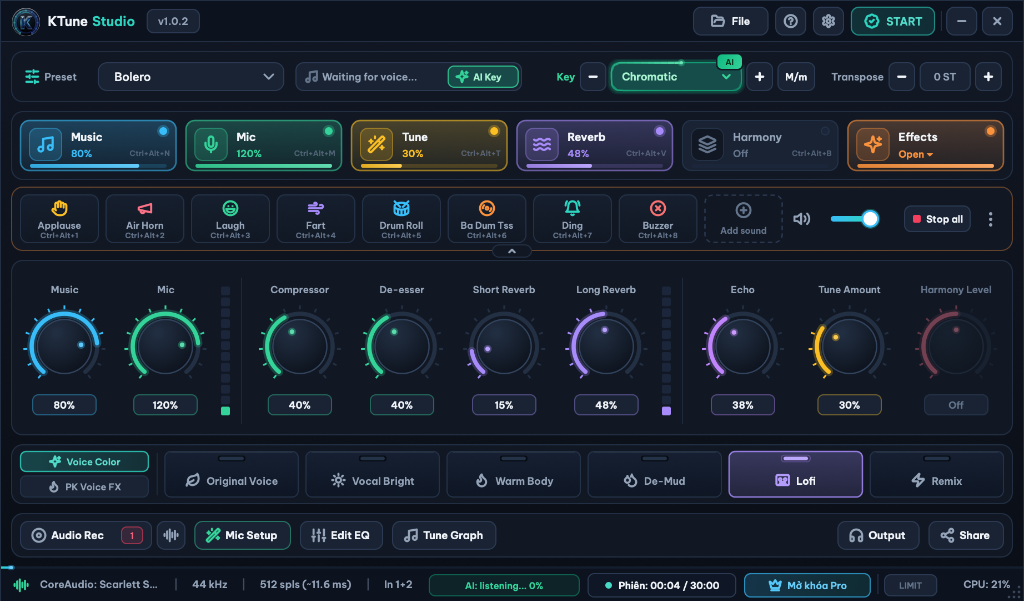Viewport: 1024px width, 601px height.
Task: Expand the Effects Open dropdown arrow
Action: coord(930,155)
